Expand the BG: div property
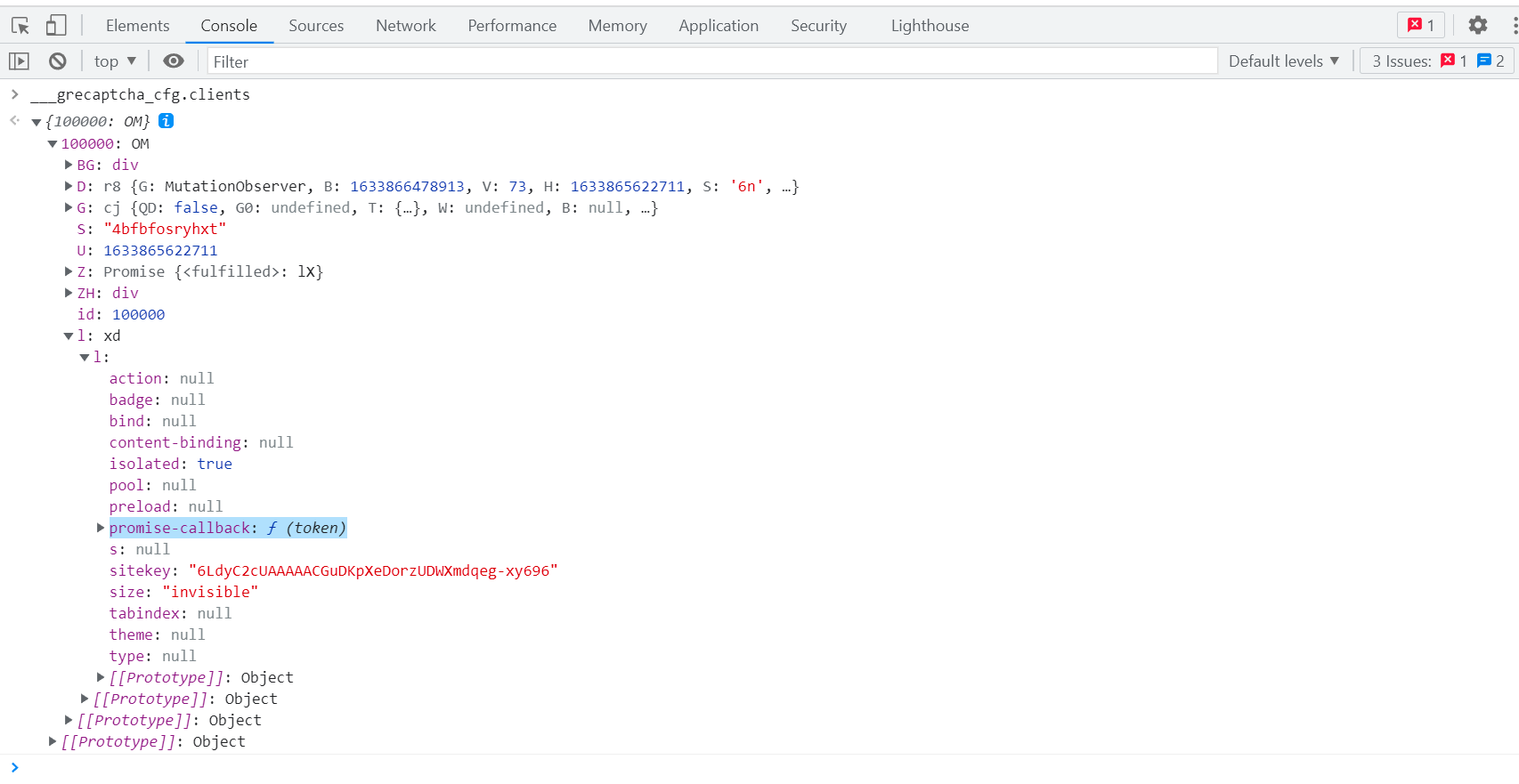Screen dimensions: 1519x784 click(x=69, y=165)
